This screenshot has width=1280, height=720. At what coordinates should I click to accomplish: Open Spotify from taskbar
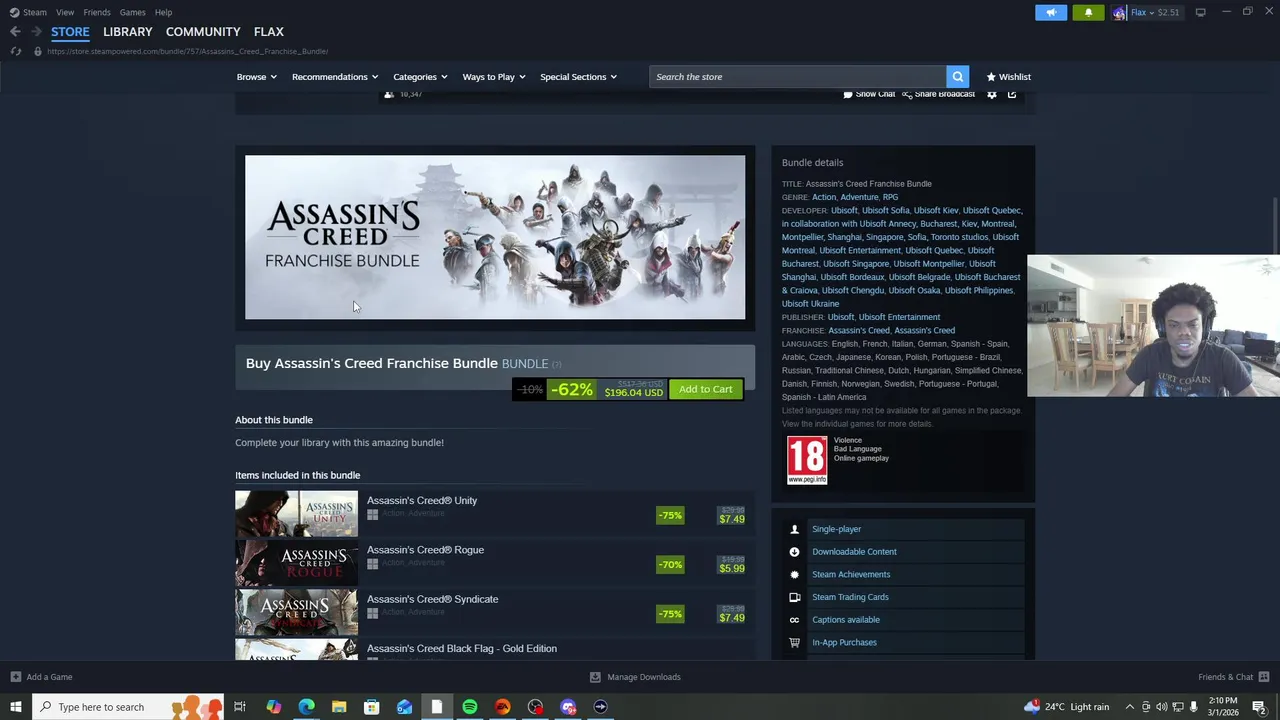pos(470,707)
